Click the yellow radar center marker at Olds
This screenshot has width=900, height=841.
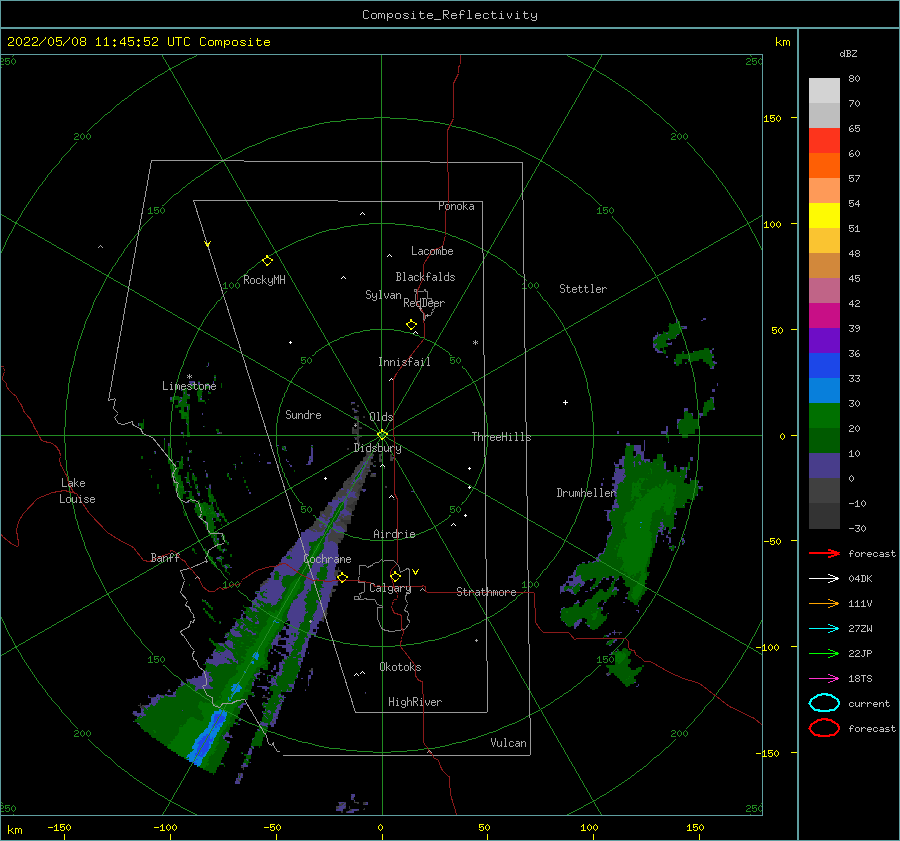382,435
